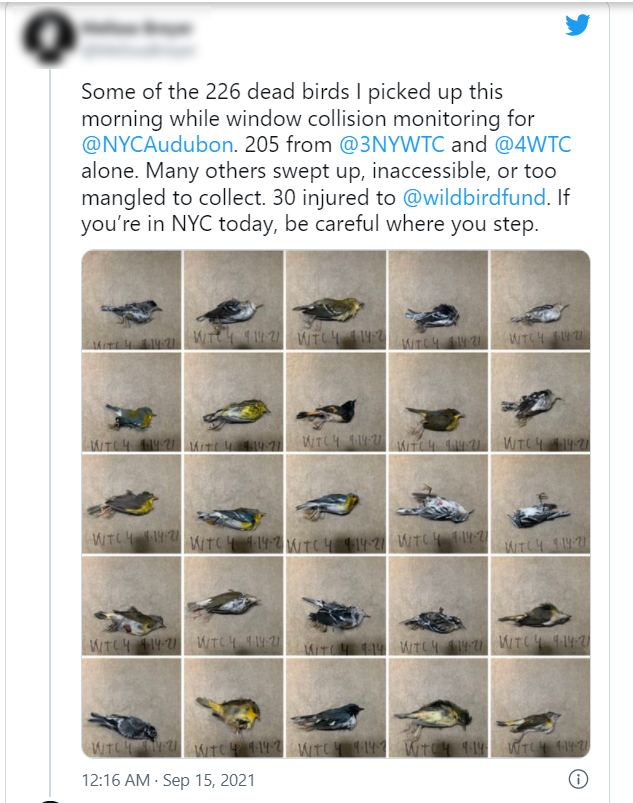This screenshot has height=803, width=633.
Task: View the blue-gray bird in second row, first column
Action: click(132, 402)
